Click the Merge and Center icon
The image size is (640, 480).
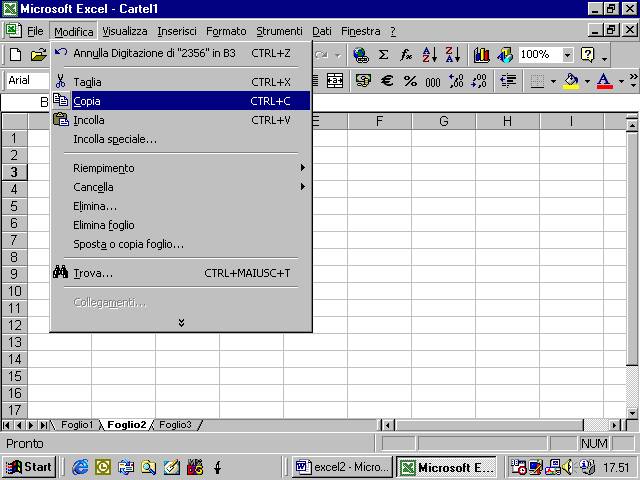[x=335, y=81]
